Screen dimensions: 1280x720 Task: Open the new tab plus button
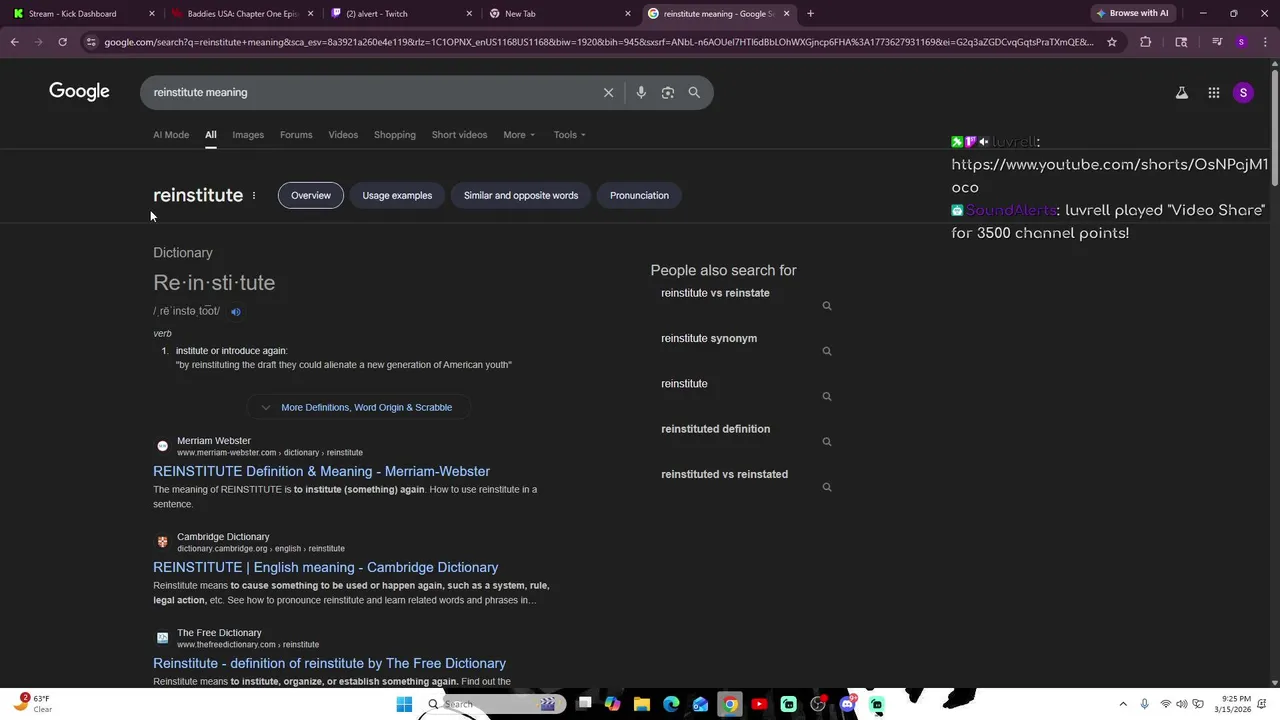(x=810, y=14)
